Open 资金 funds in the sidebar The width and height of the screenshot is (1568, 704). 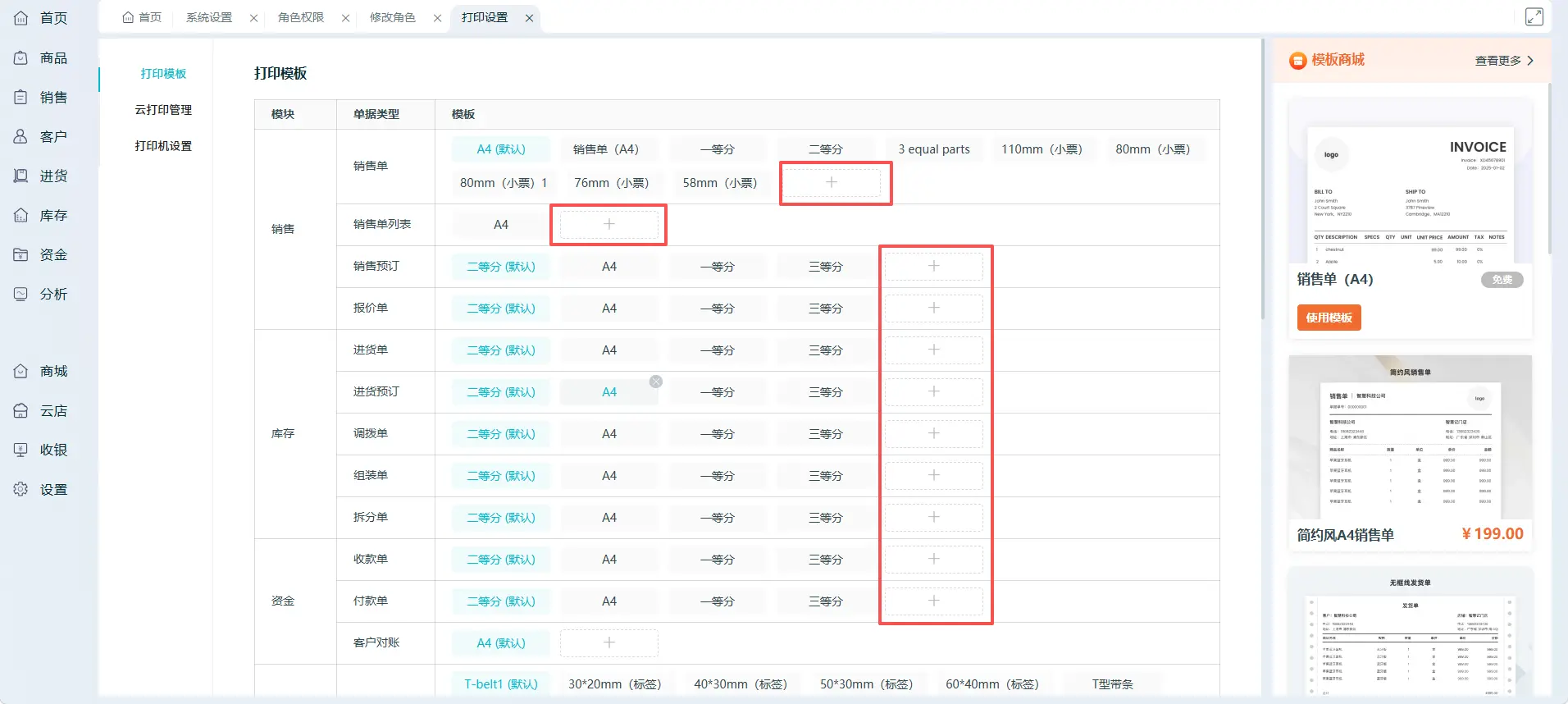coord(21,255)
